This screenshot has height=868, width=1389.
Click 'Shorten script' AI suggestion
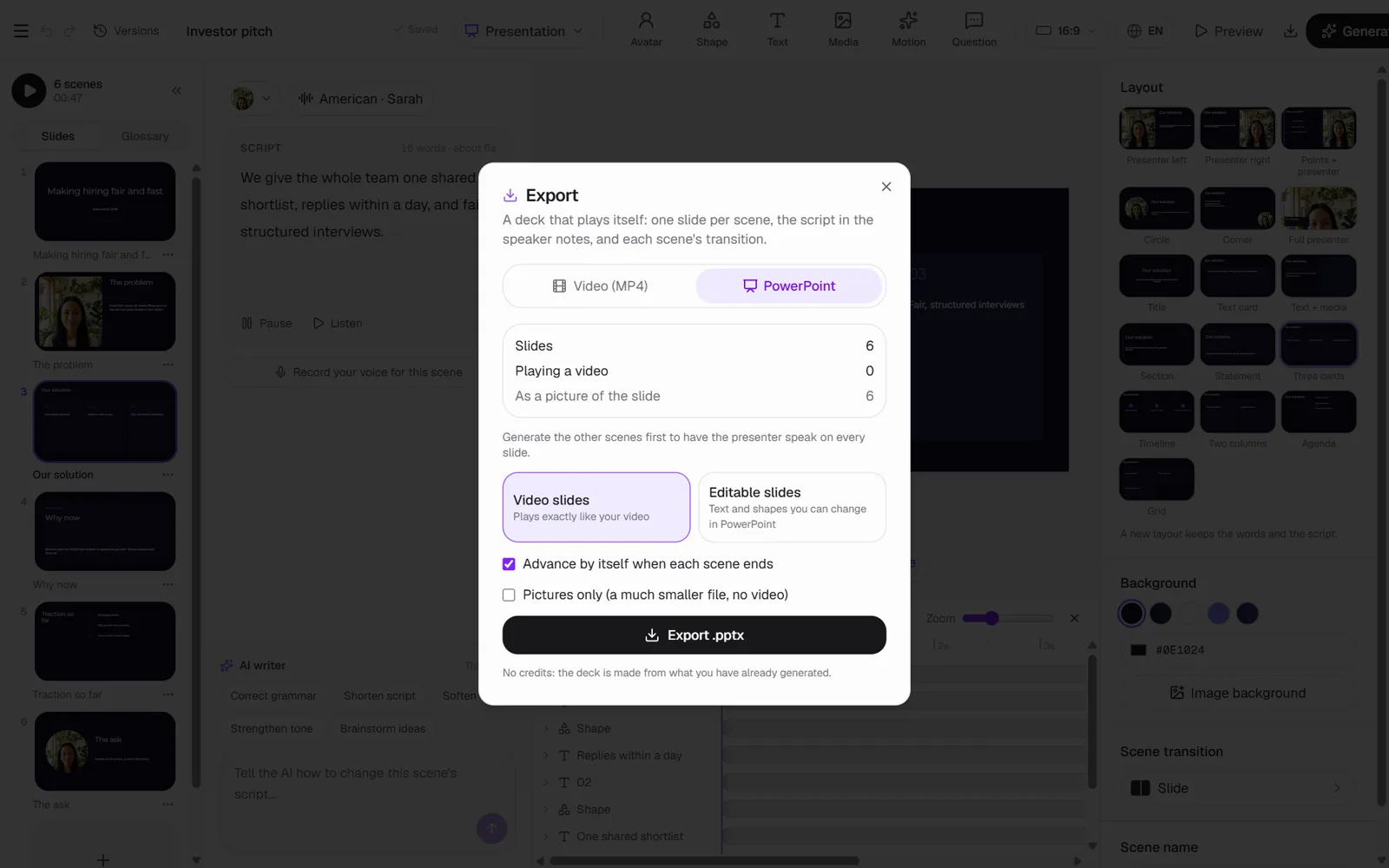(379, 696)
